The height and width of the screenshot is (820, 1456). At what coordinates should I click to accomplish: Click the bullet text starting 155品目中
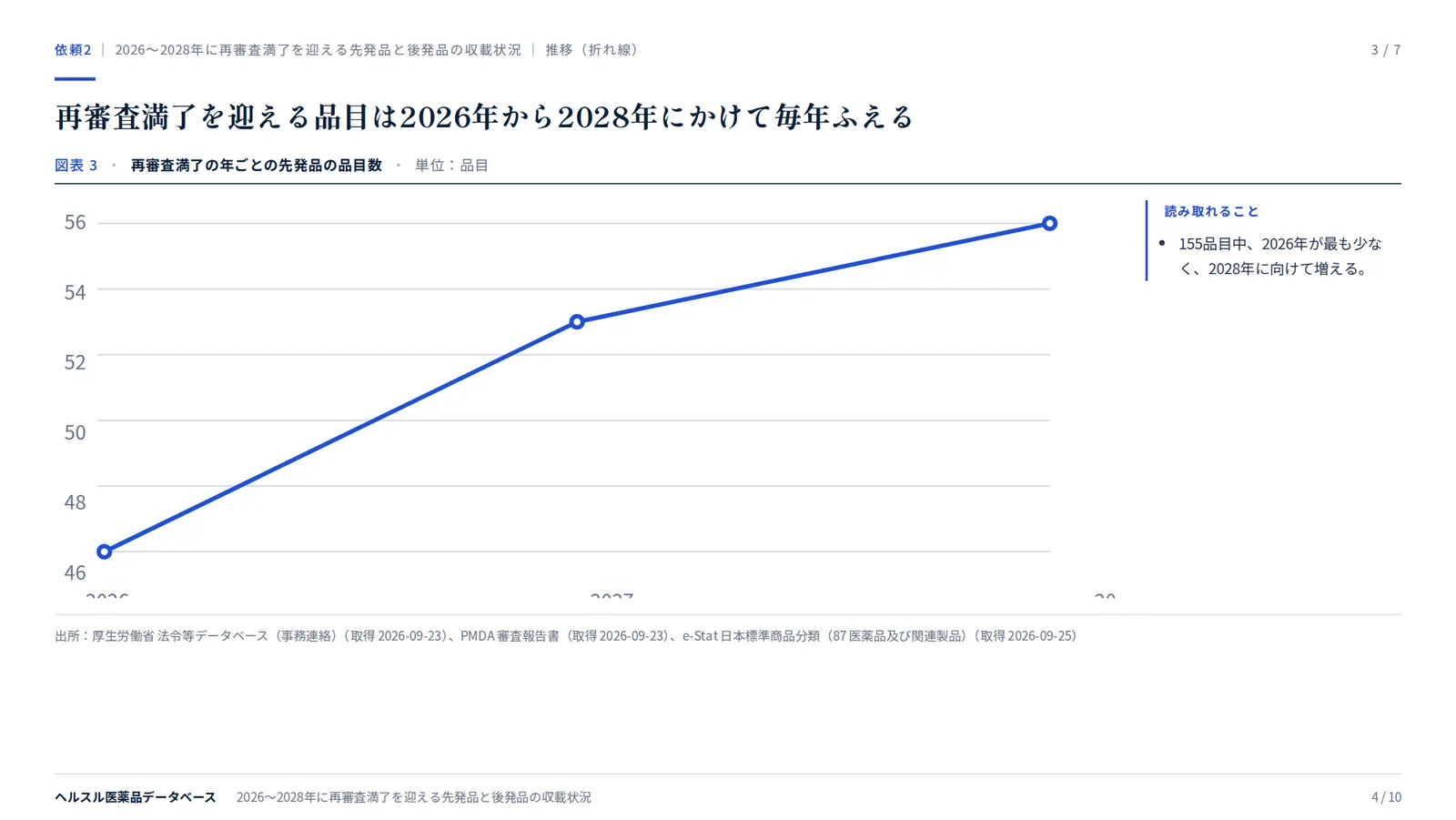click(x=1279, y=256)
